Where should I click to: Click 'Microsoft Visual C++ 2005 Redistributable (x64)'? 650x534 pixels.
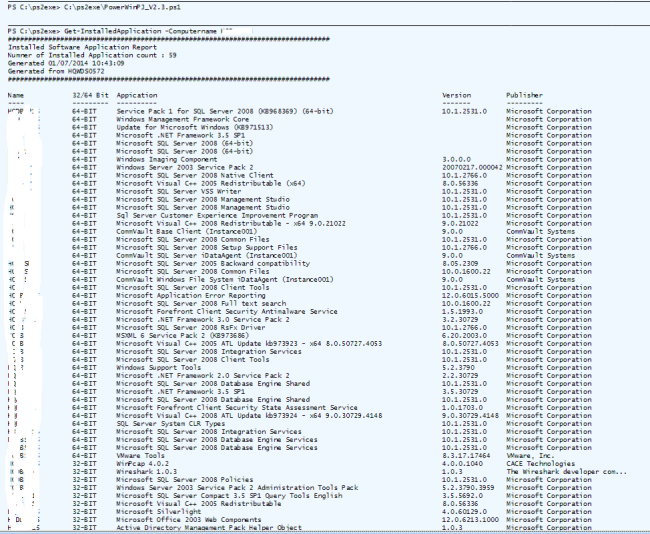211,183
